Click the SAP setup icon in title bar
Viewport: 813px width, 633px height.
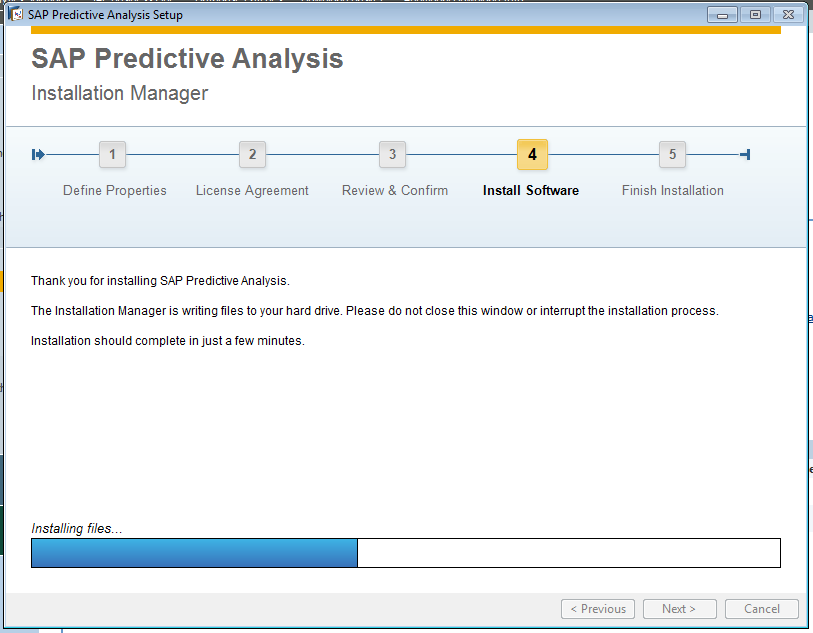point(16,14)
